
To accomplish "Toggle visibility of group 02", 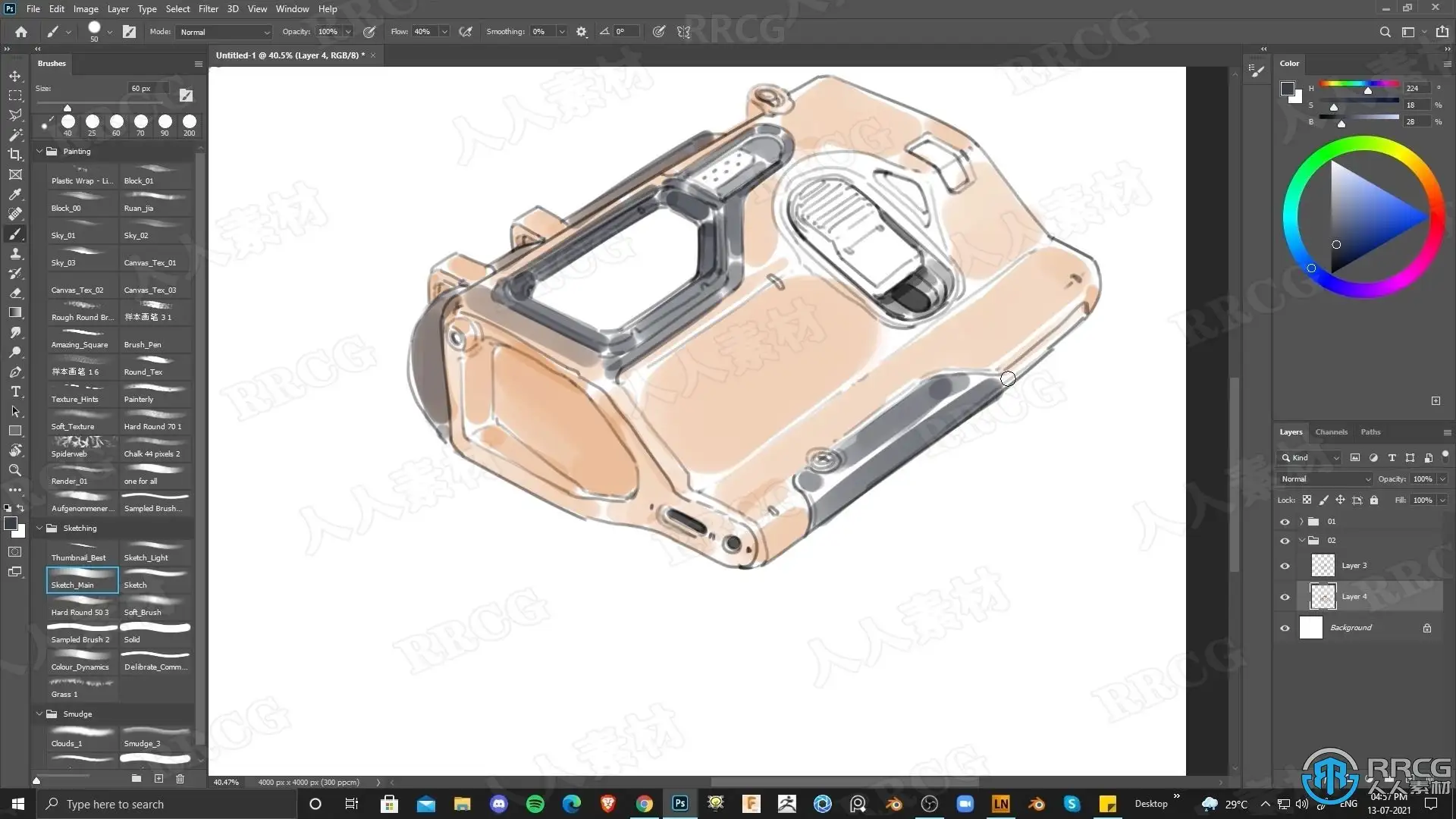I will click(1285, 541).
